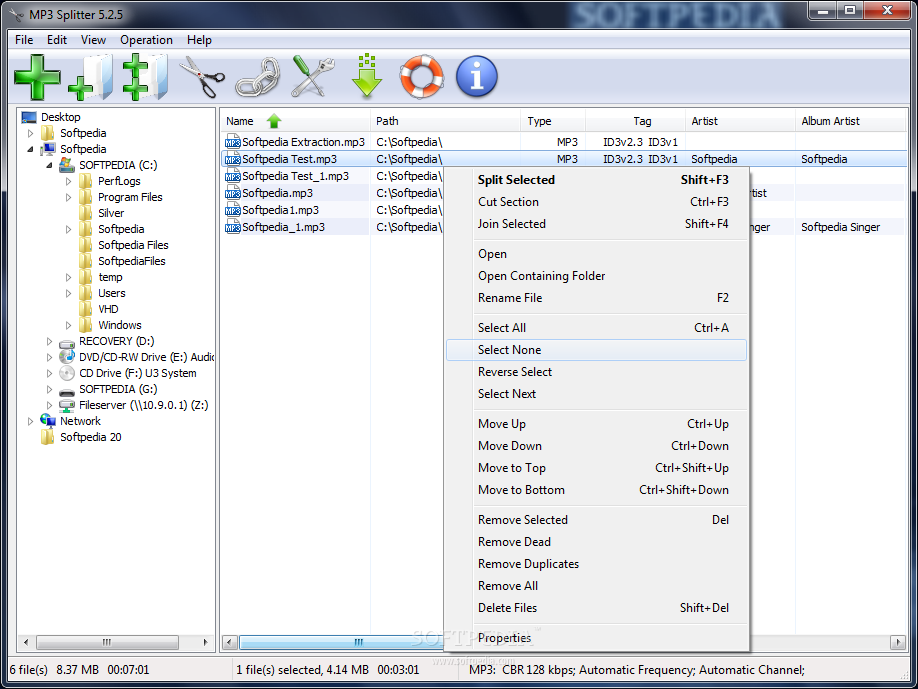Click the Add Folder Tree toolbar icon

click(x=145, y=77)
